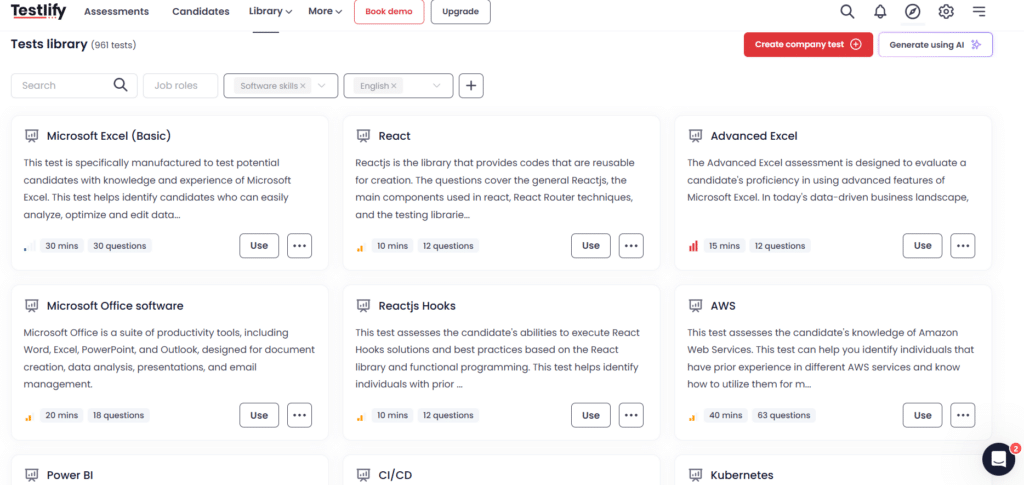Click the AWS test card icon

click(x=695, y=305)
